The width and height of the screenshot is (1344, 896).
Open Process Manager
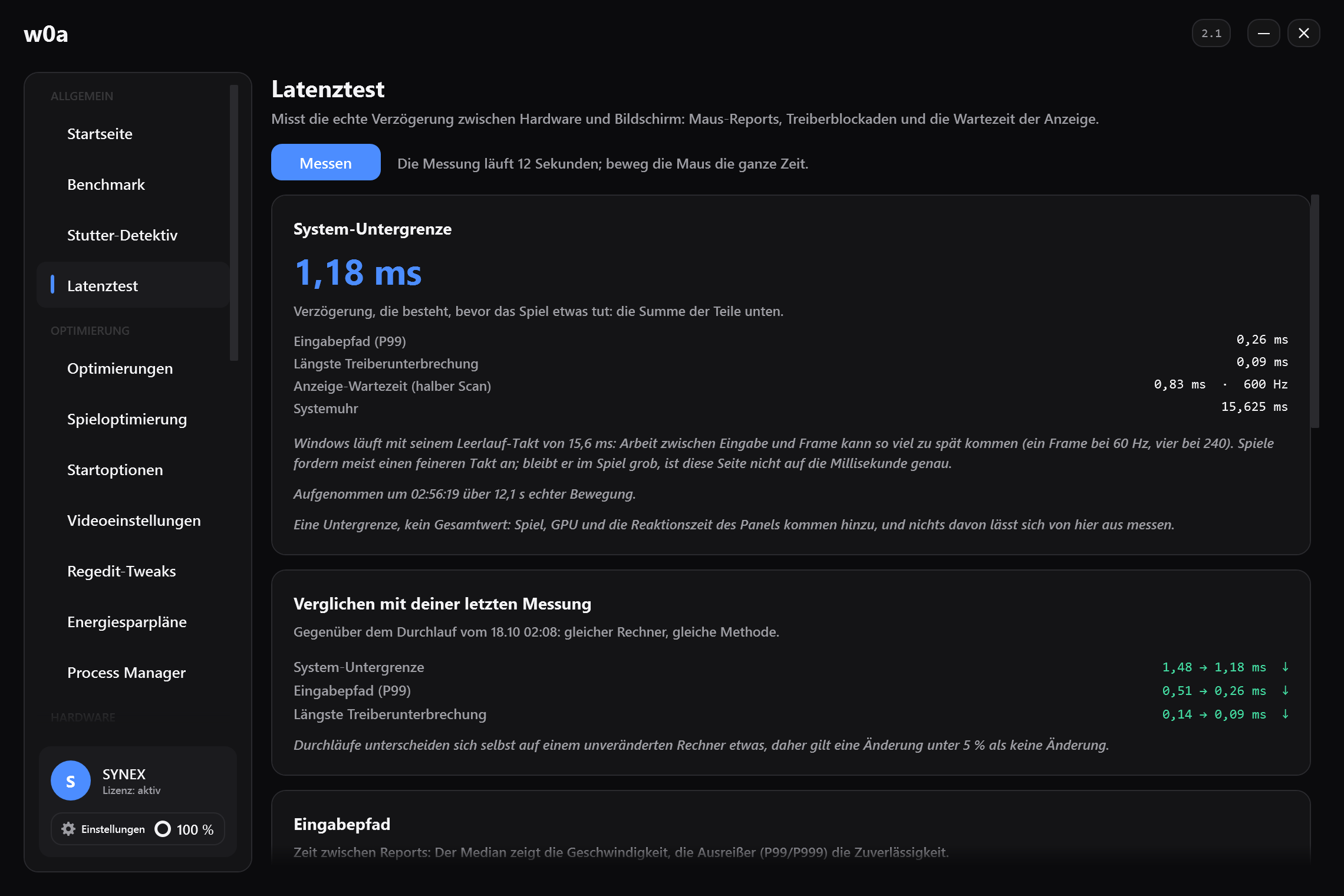(x=133, y=673)
